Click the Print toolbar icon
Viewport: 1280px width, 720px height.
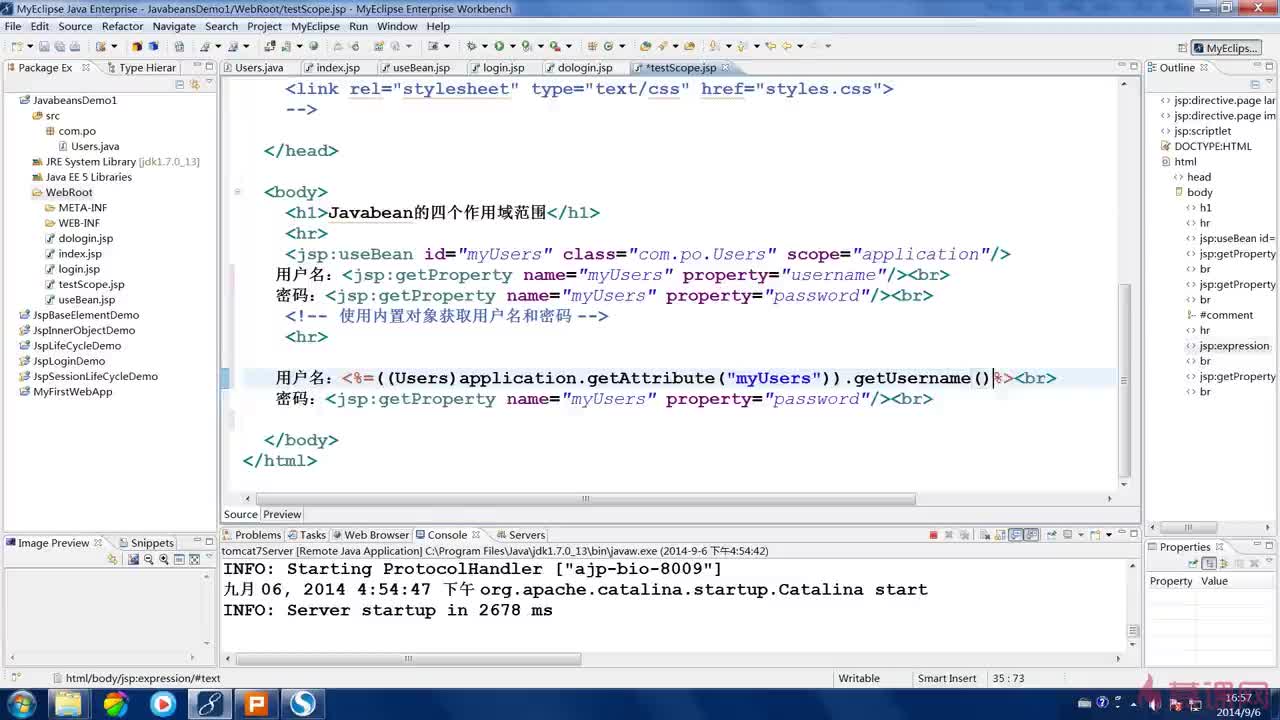tap(75, 46)
